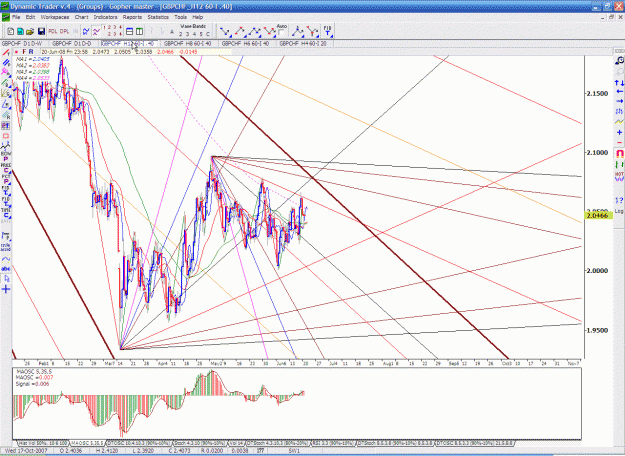Switch to the MAOSC indicator tab
Image resolution: width=625 pixels, height=456 pixels.
coord(87,443)
